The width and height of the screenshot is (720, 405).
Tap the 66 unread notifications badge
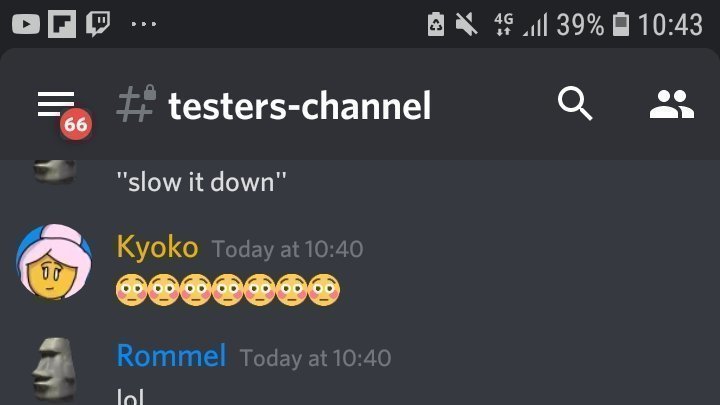[76, 125]
